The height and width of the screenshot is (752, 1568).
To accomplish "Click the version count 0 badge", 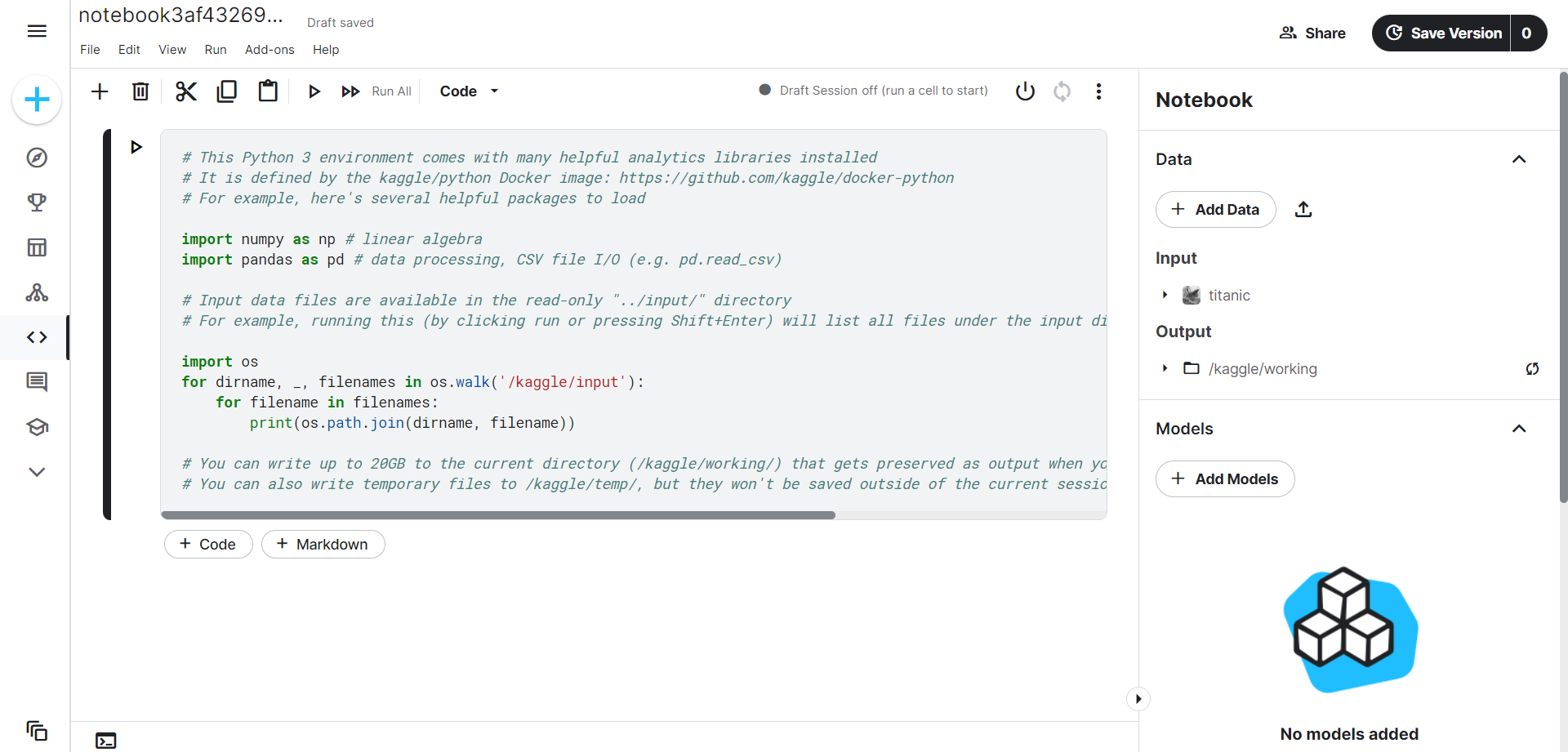I will (1527, 33).
